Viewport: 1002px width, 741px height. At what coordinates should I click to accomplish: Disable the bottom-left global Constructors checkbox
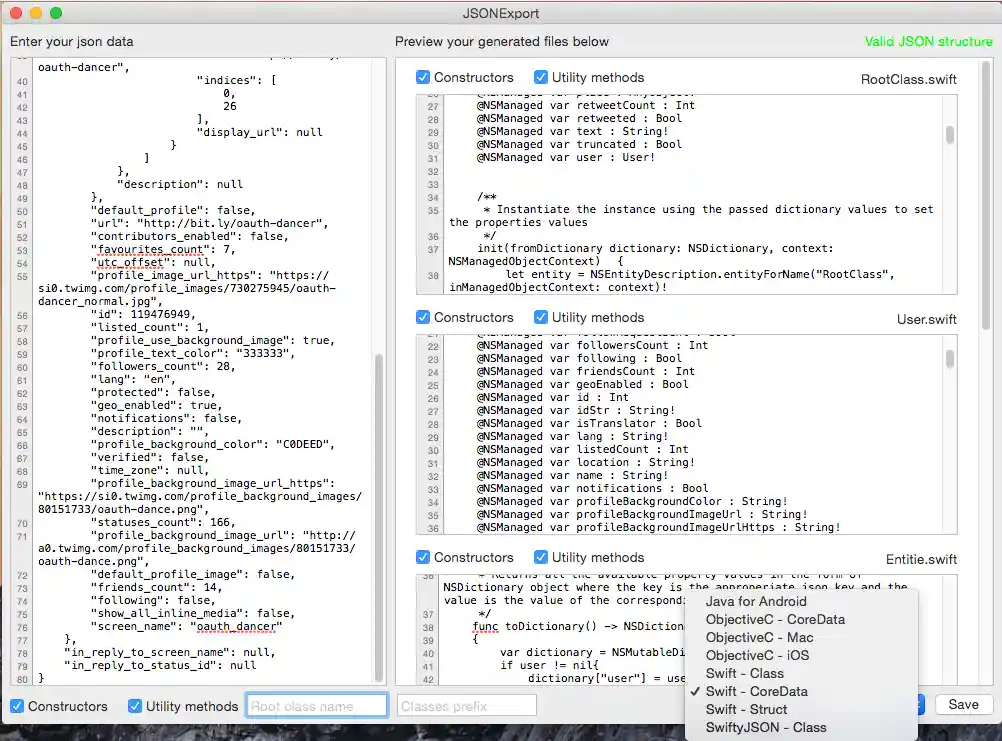pyautogui.click(x=17, y=706)
